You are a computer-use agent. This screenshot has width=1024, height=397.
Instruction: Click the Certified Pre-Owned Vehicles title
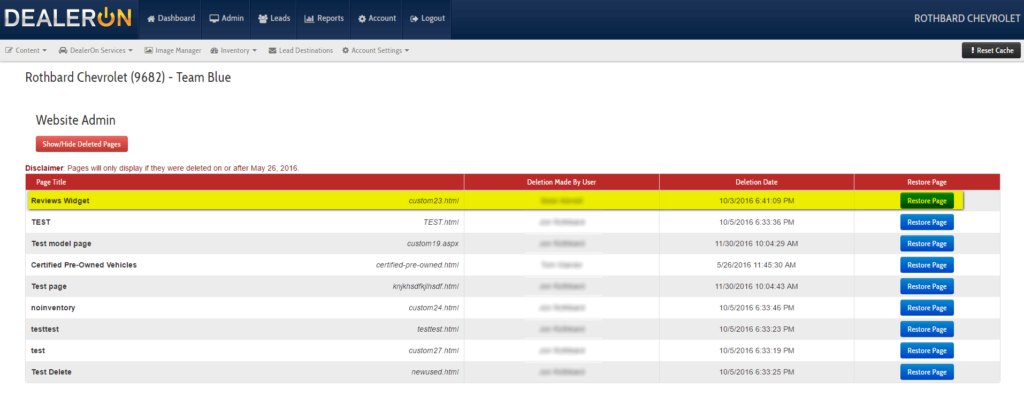click(84, 265)
